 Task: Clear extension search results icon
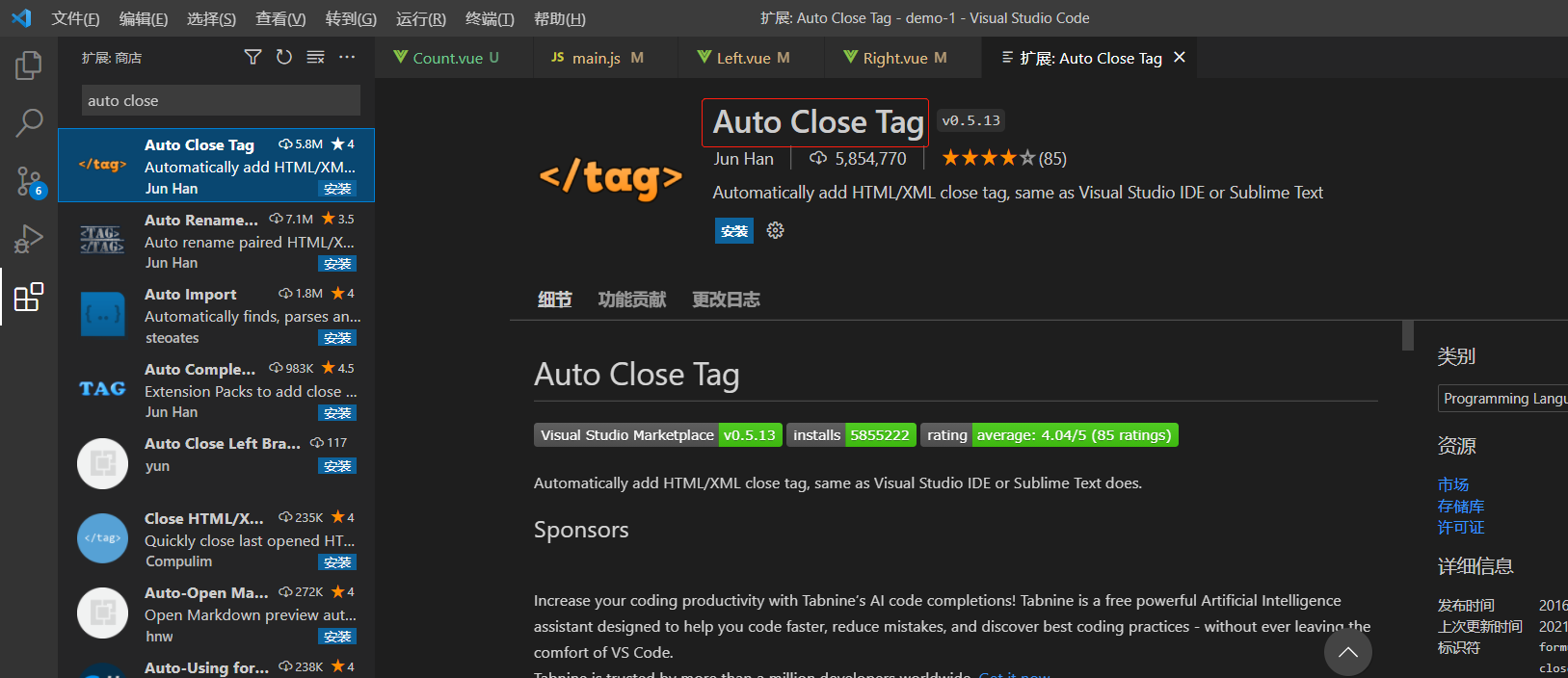pyautogui.click(x=315, y=58)
